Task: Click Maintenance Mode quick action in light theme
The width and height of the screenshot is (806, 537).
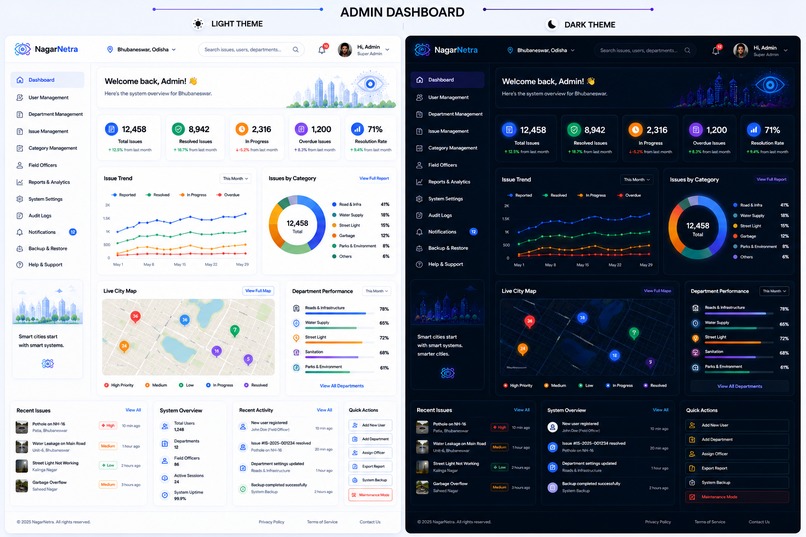Action: coord(370,494)
